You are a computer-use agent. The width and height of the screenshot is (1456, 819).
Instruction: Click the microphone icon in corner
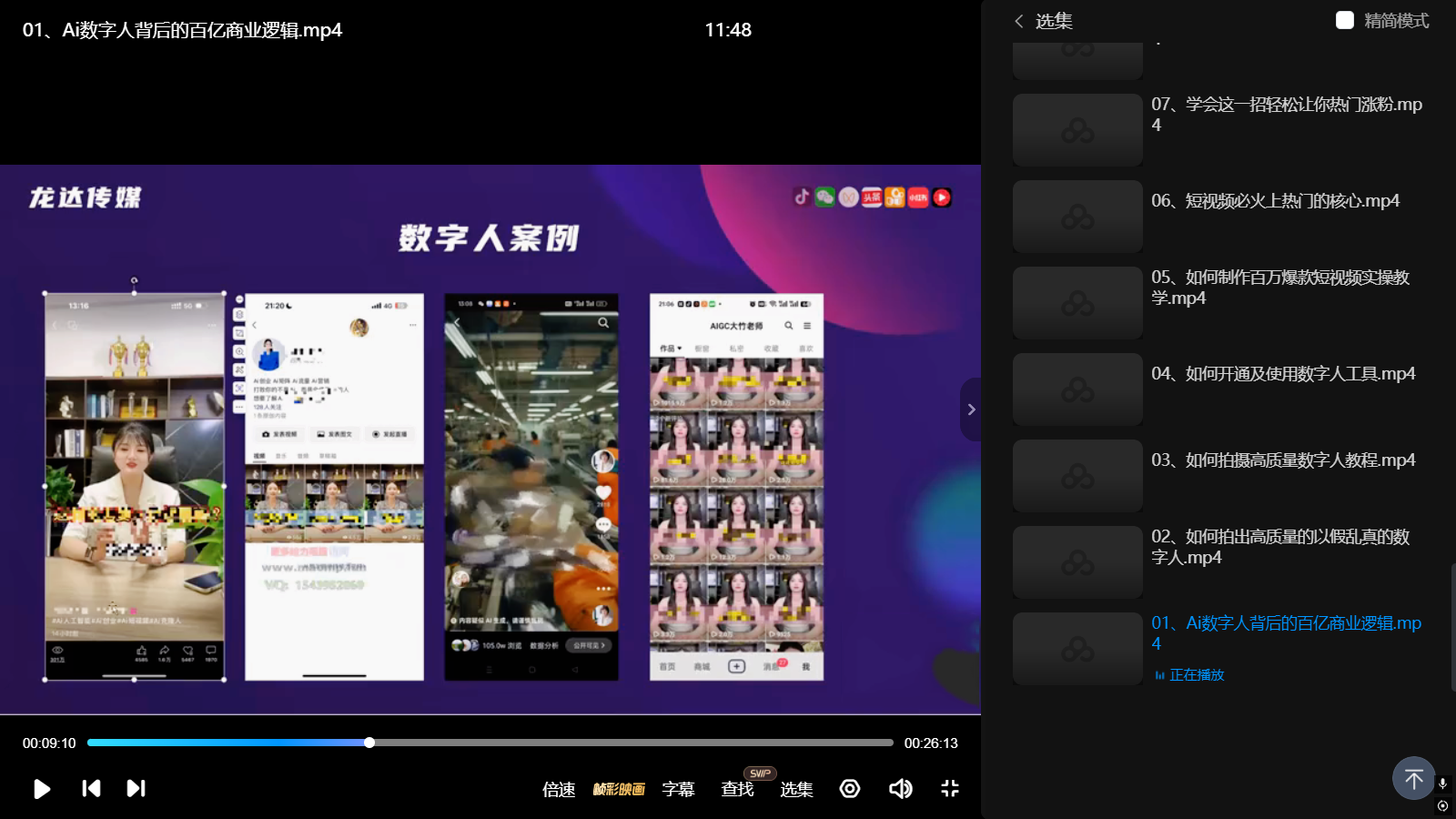tap(1442, 784)
